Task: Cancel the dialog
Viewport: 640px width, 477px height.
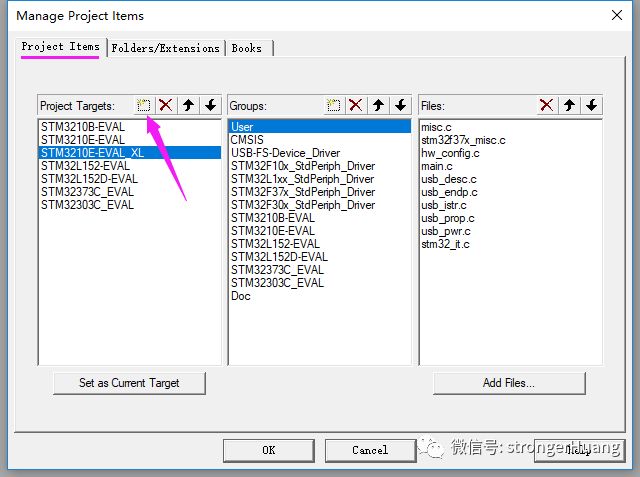Action: [x=370, y=450]
